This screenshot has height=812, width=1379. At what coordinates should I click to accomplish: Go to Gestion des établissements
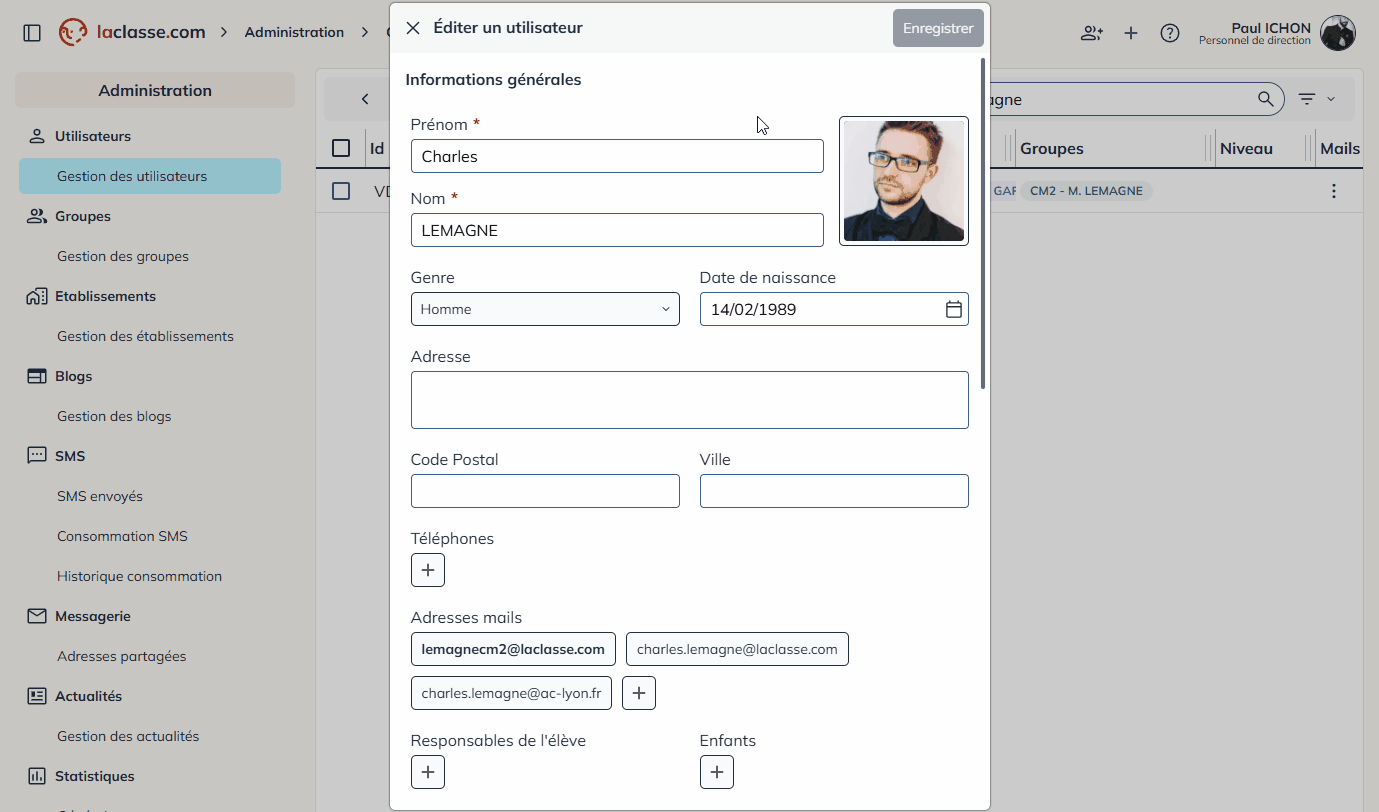(145, 336)
